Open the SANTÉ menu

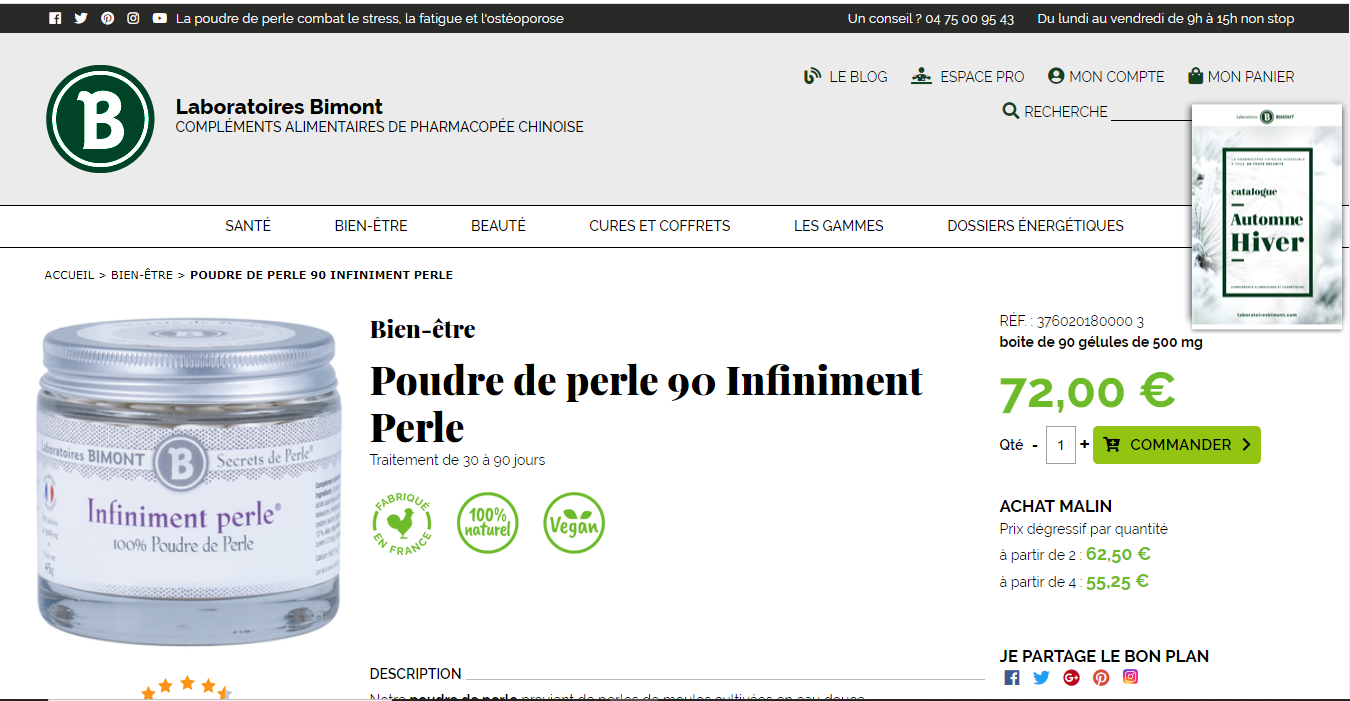tap(248, 226)
